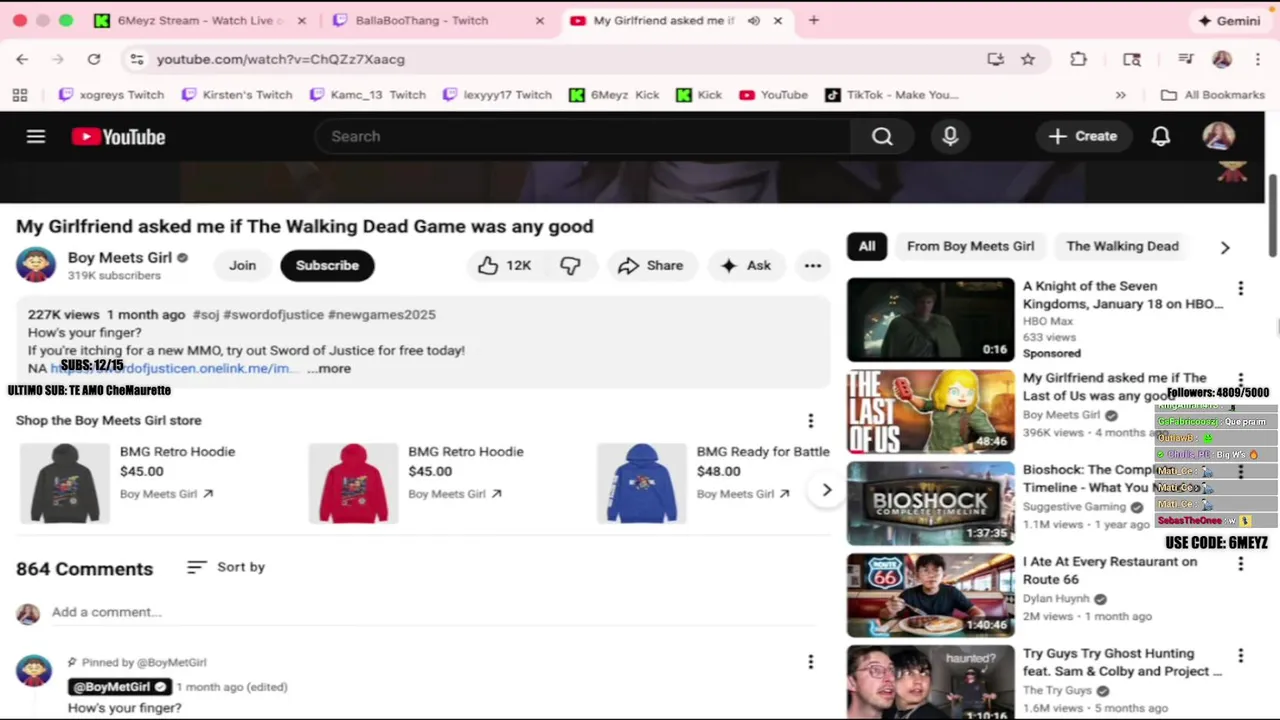Open the blue BMG Ready for Battle hoodie
The width and height of the screenshot is (1280, 720).
coord(642,483)
